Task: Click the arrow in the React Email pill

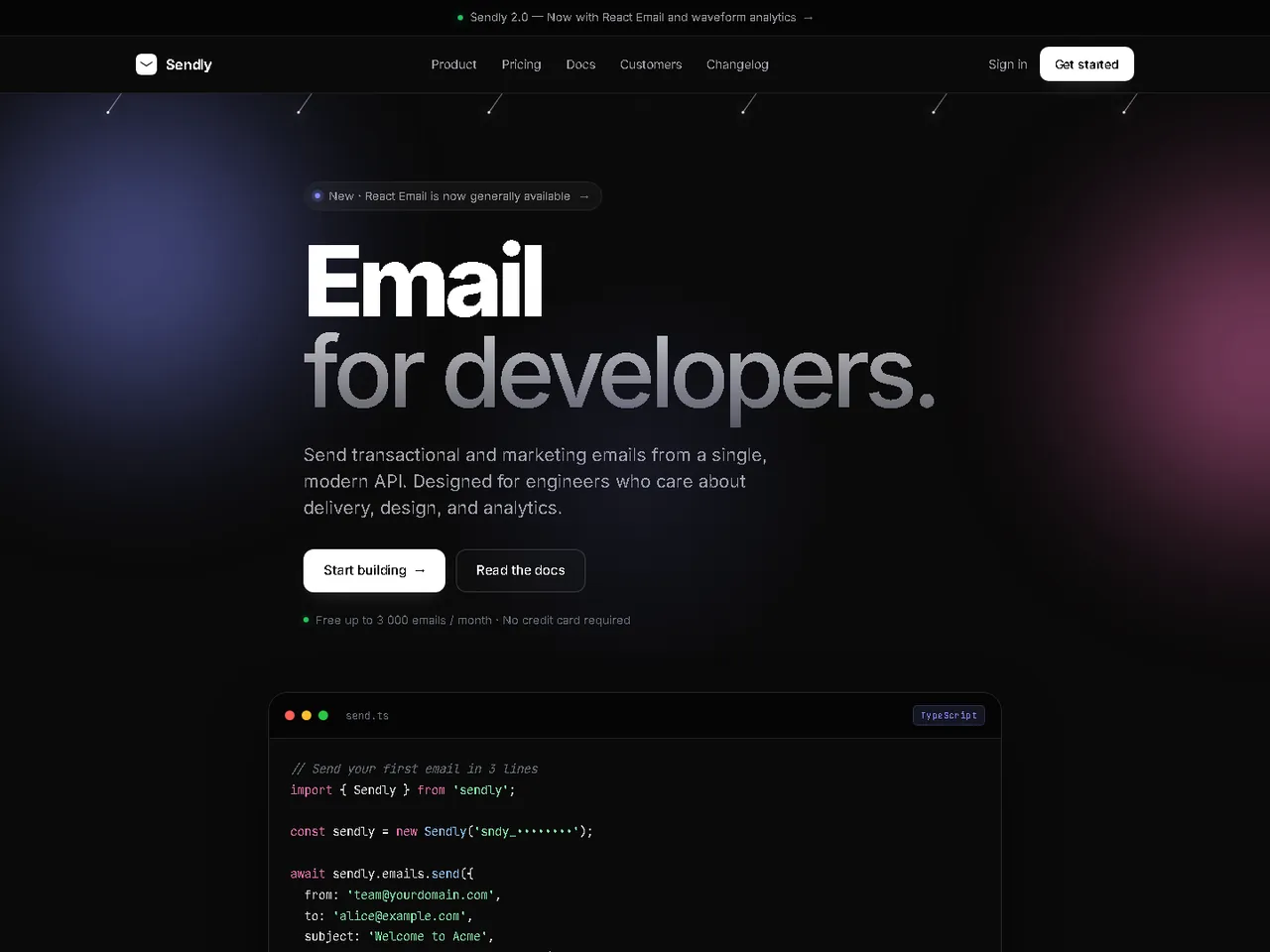Action: point(584,196)
